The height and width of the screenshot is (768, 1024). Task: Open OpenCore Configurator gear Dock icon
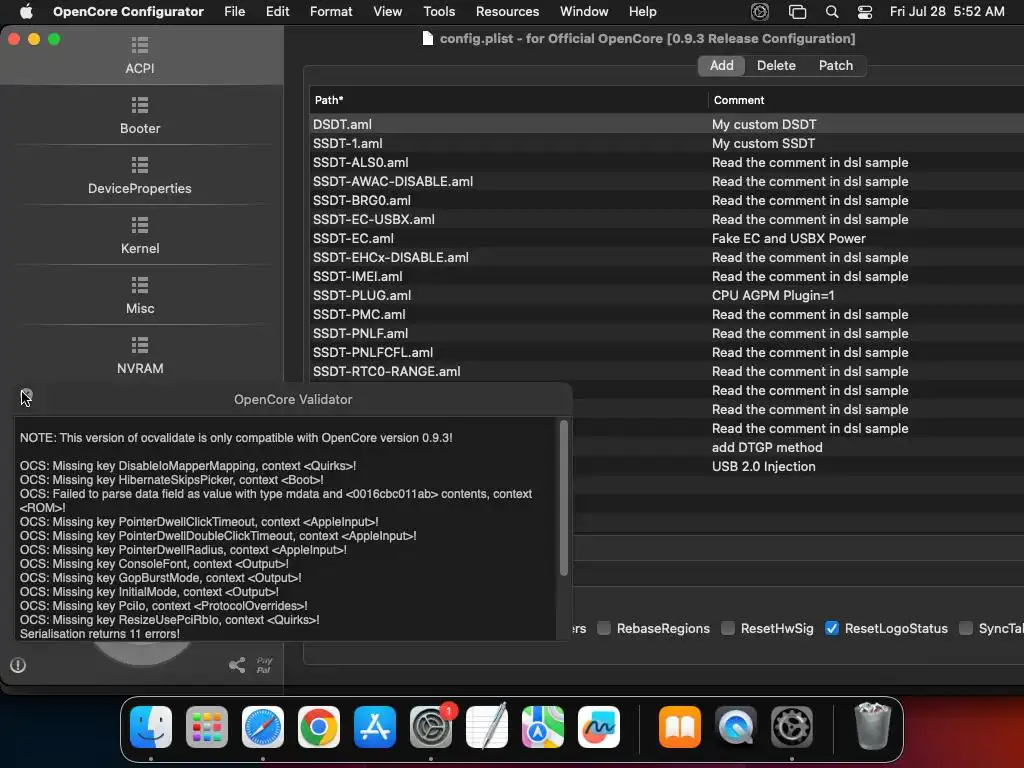tap(792, 727)
